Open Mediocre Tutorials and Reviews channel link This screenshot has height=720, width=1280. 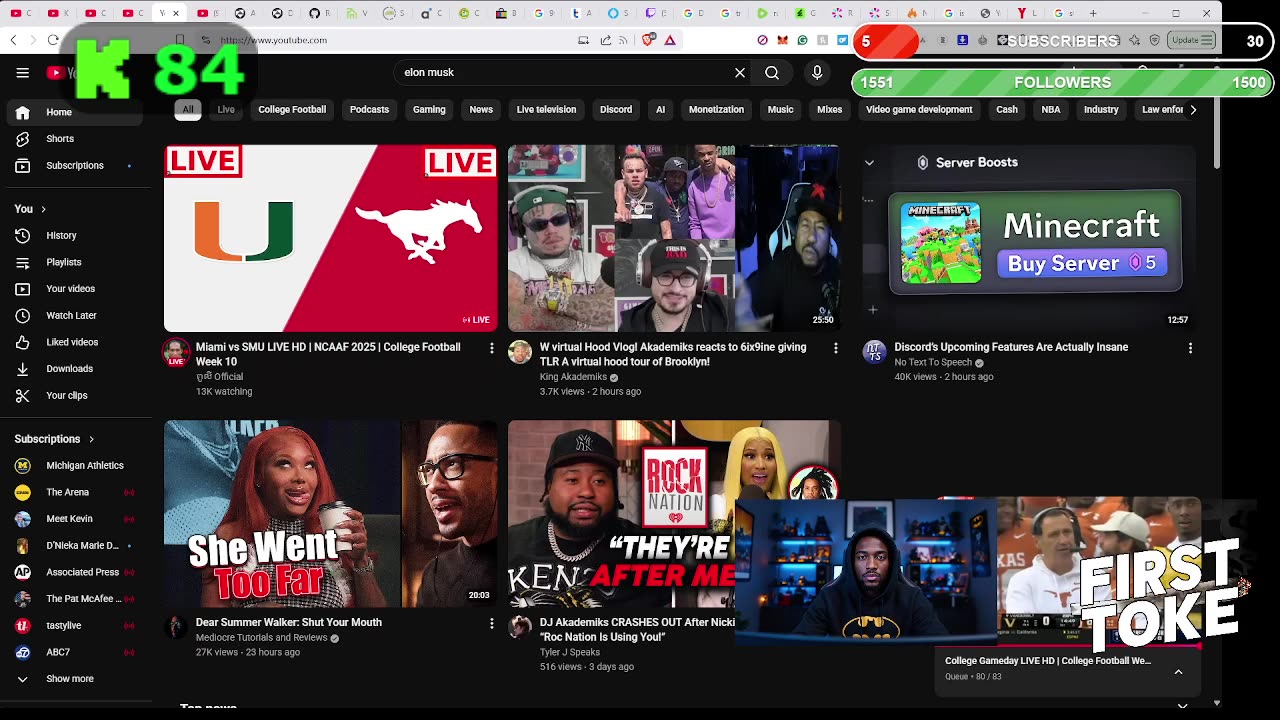coord(262,638)
